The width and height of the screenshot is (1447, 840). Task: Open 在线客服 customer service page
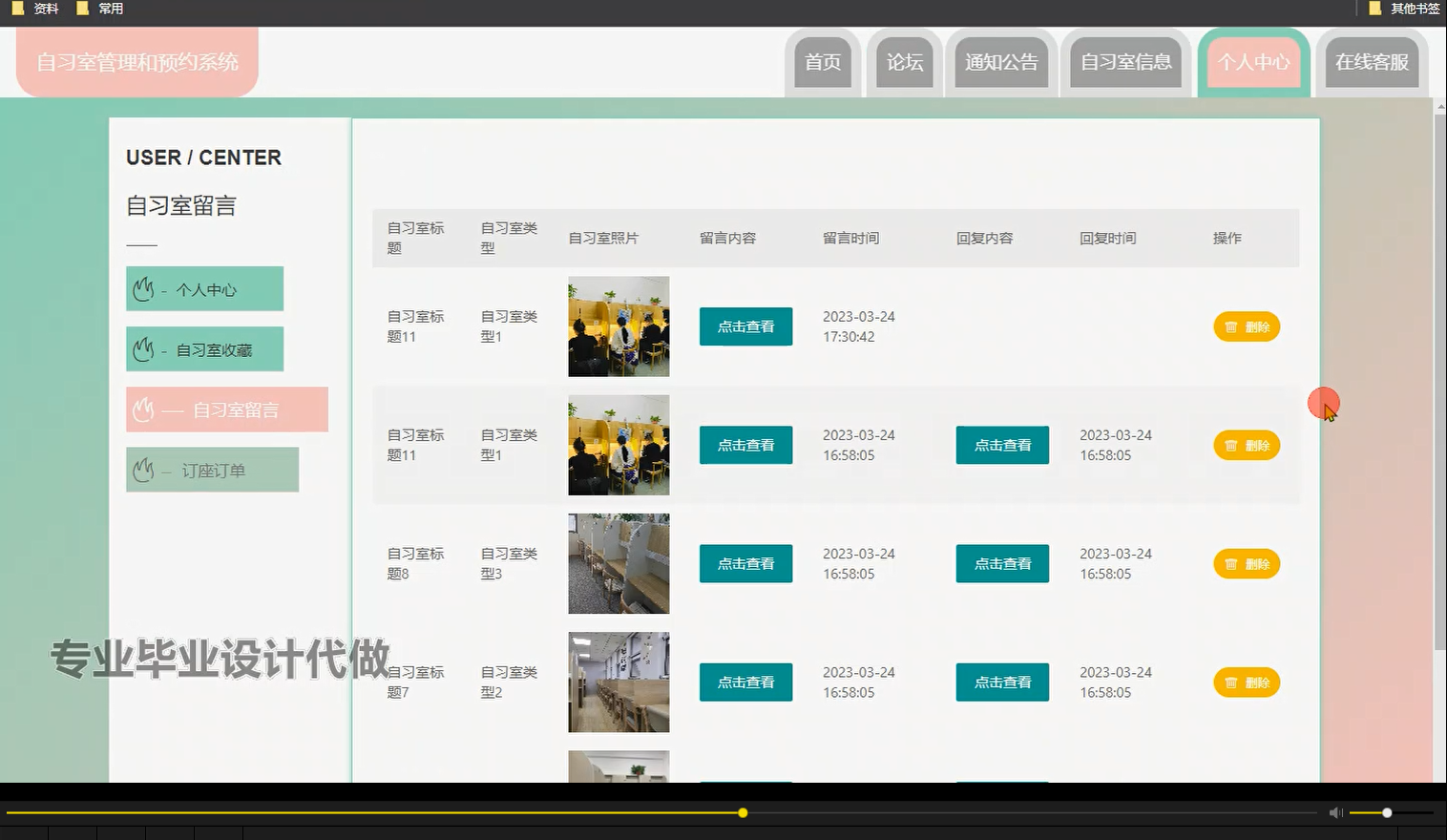(1372, 62)
